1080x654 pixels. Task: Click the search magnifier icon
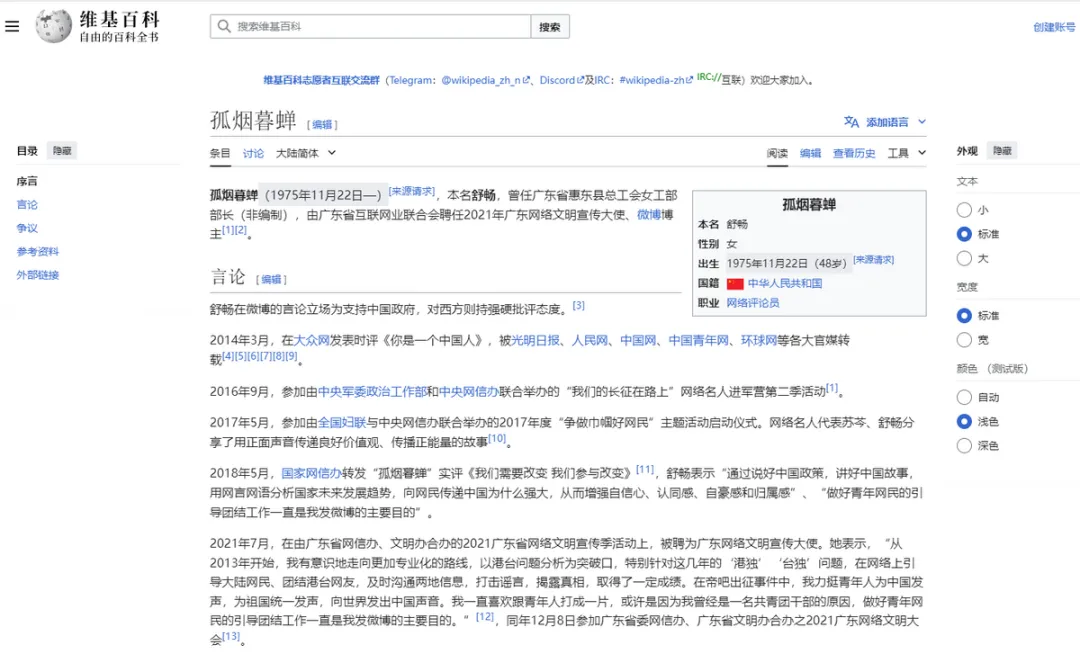(x=224, y=26)
